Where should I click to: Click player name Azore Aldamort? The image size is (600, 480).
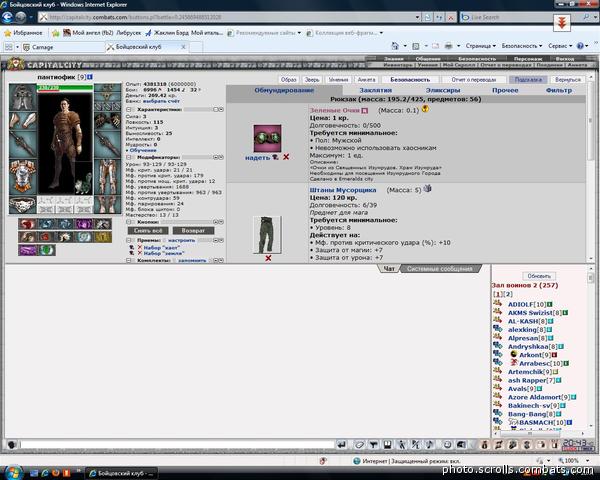tap(535, 397)
